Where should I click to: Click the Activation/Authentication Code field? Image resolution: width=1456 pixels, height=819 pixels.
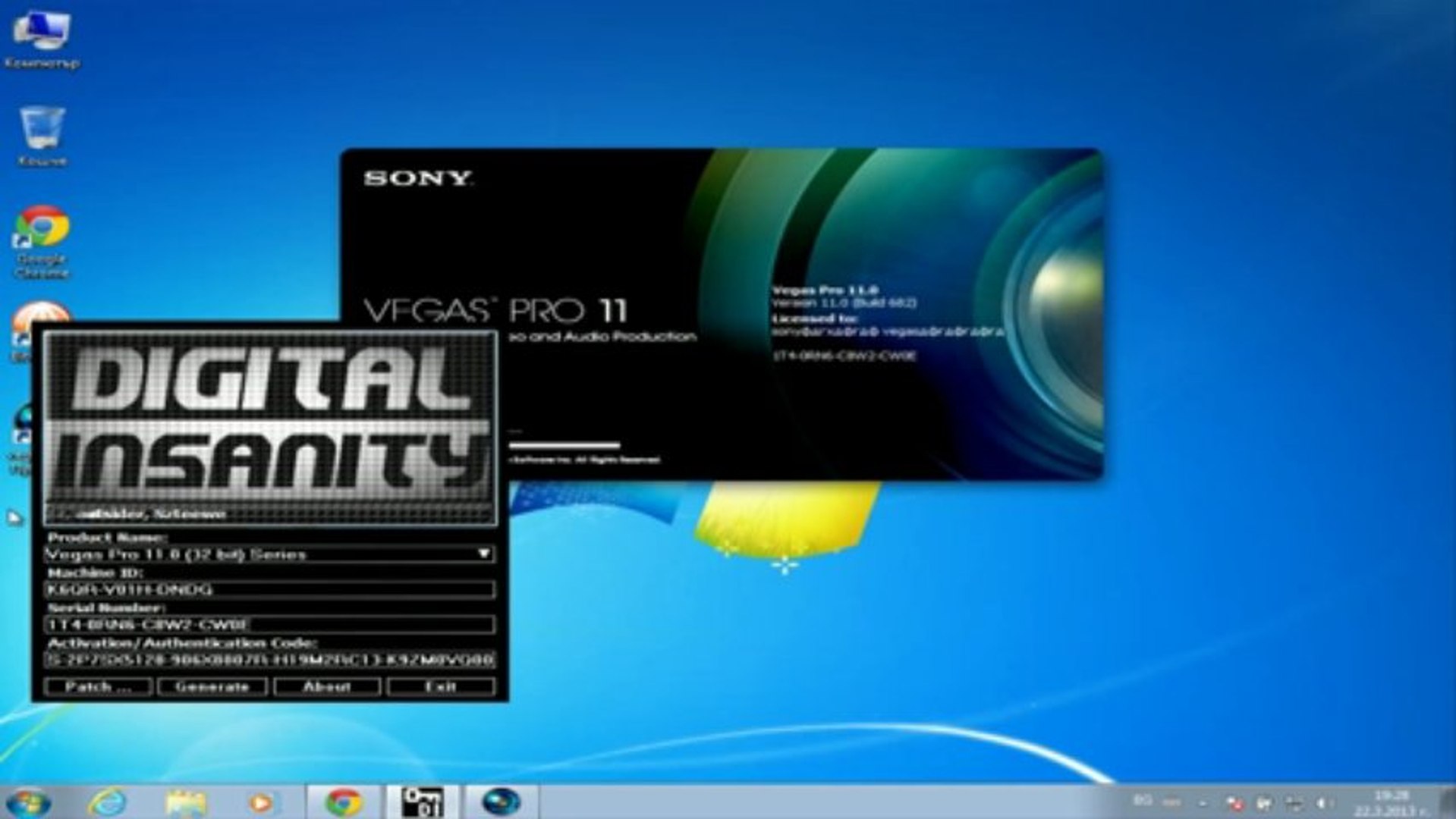coord(270,660)
